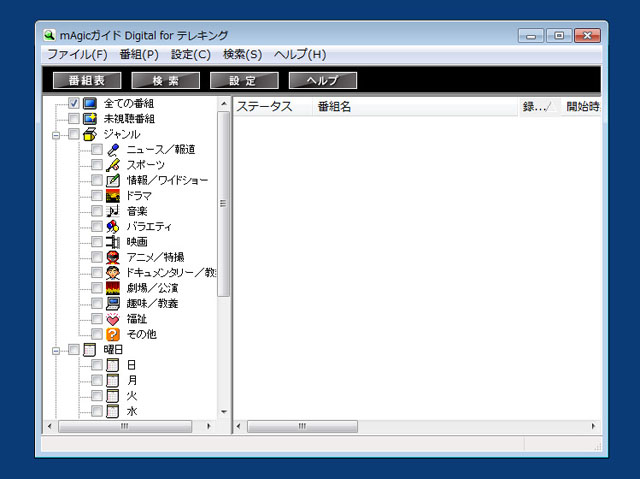Click the ジャンル box icon
The image size is (640, 479).
click(x=90, y=134)
